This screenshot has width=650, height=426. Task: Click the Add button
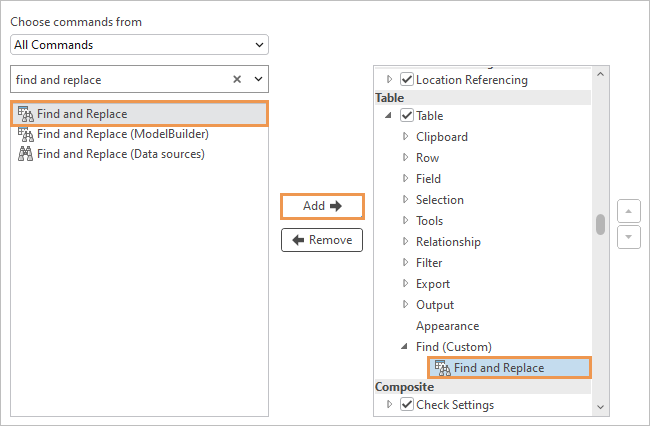coord(322,206)
